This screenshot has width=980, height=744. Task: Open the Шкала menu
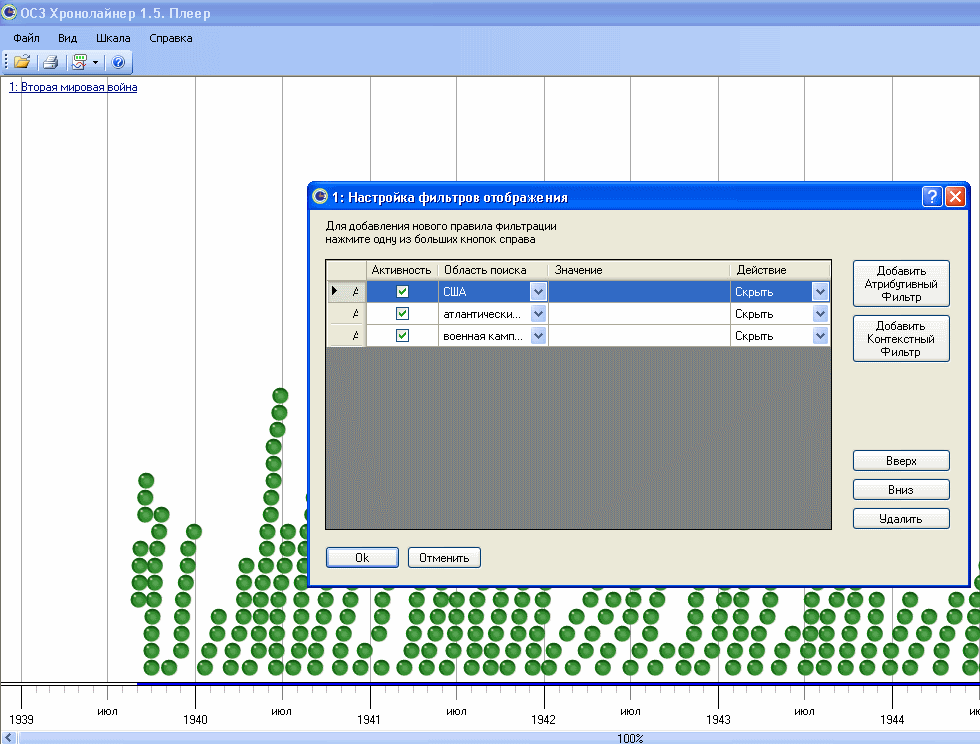[x=113, y=38]
